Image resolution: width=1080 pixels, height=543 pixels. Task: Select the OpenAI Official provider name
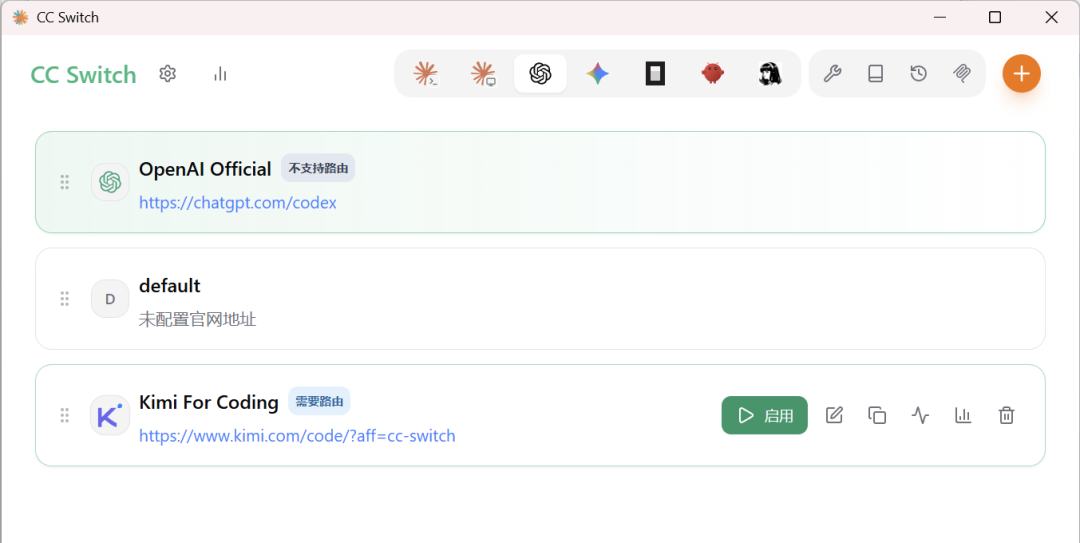coord(205,169)
